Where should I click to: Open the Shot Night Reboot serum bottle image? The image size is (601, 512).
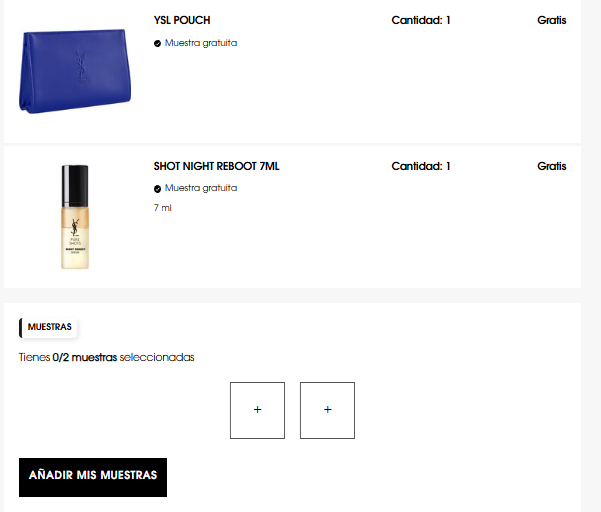pos(75,217)
